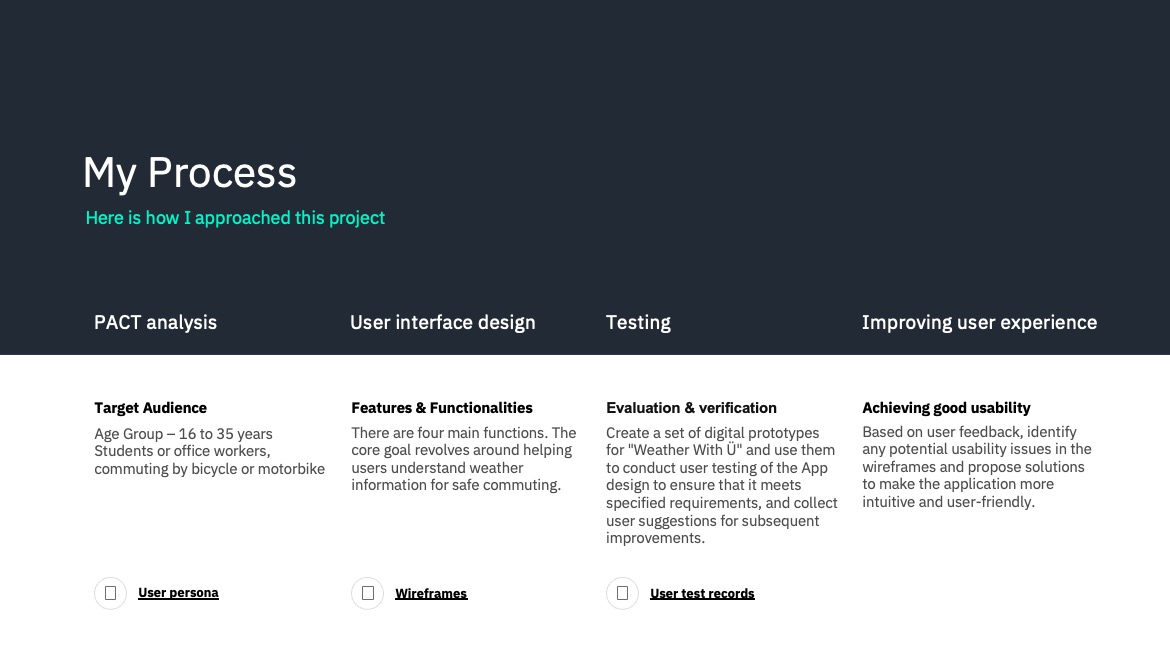Select the Improving user experience heading

tap(980, 322)
